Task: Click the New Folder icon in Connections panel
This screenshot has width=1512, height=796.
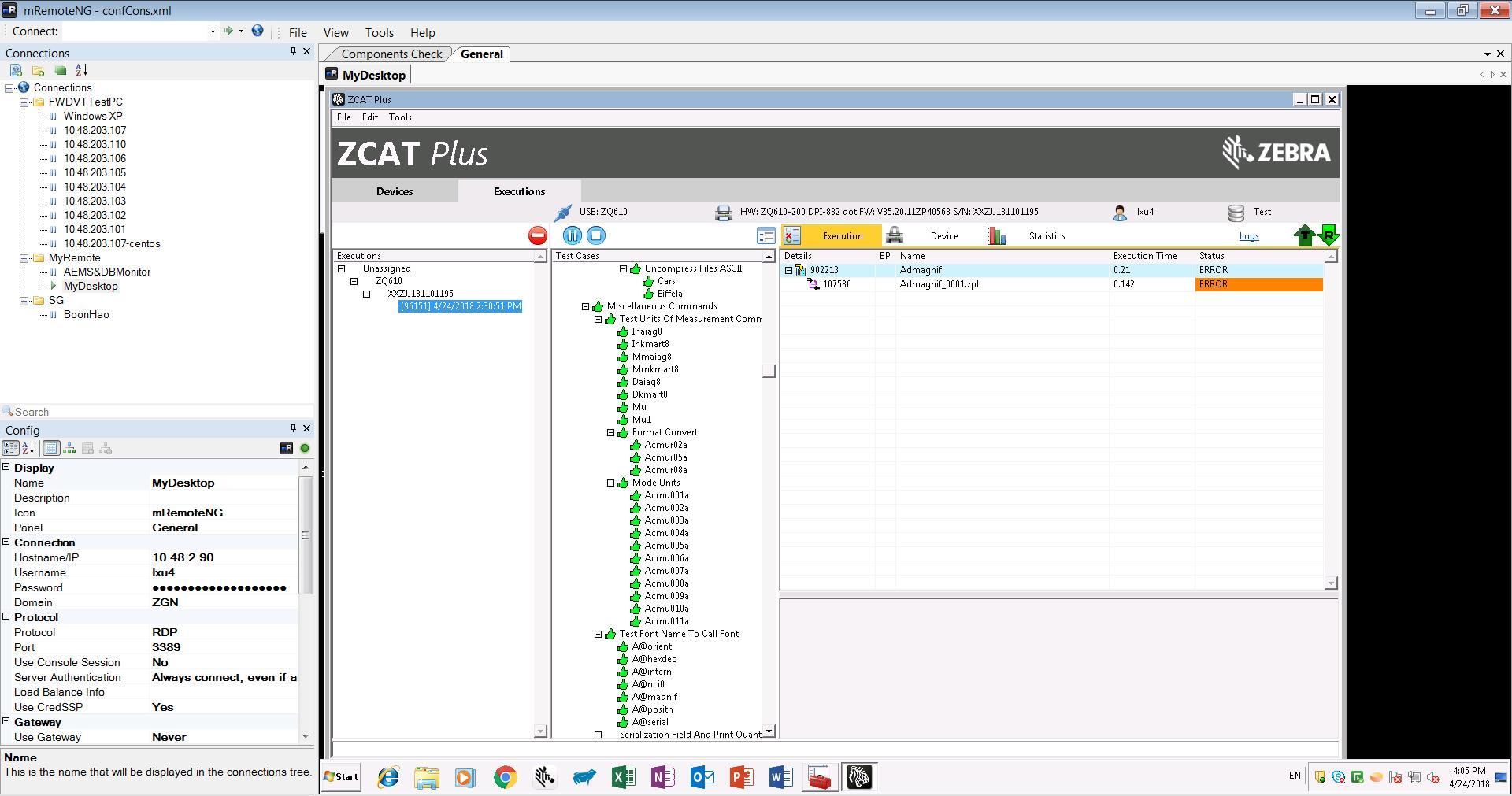Action: tap(38, 70)
